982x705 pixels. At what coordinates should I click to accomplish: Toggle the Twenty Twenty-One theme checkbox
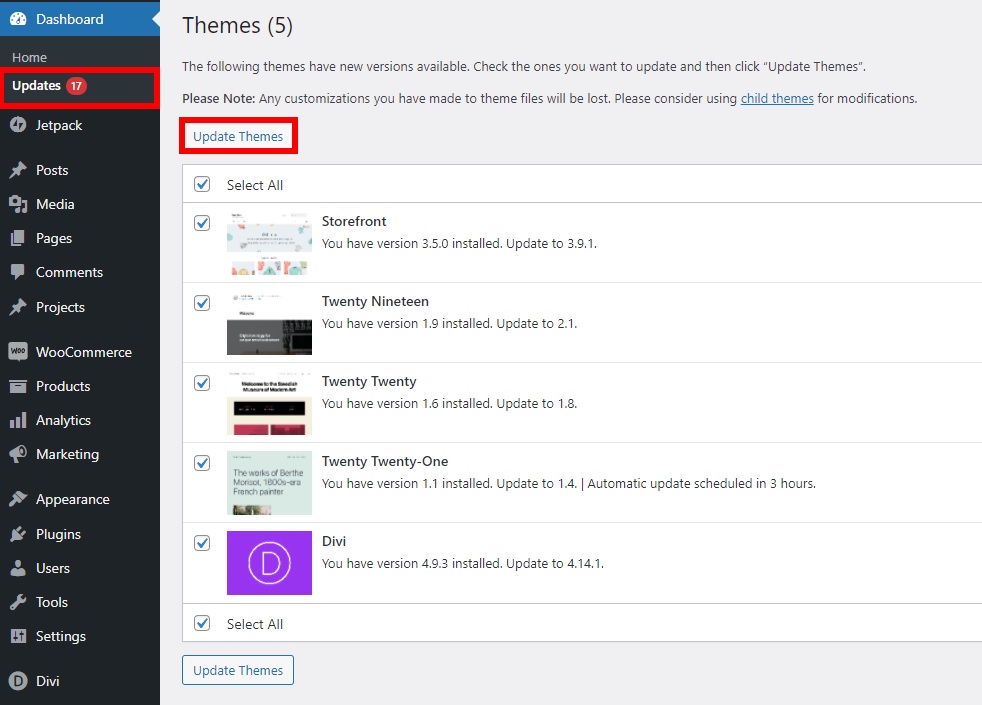pyautogui.click(x=202, y=463)
